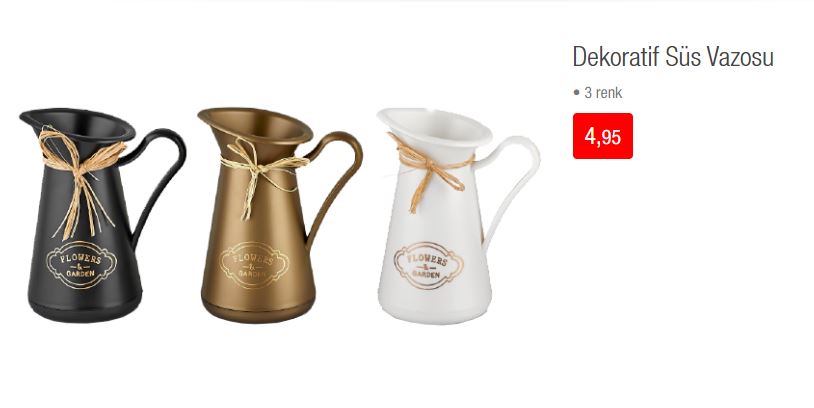The image size is (814, 408).
Task: Click Flowers & Garden emblem on white vase
Action: click(428, 266)
